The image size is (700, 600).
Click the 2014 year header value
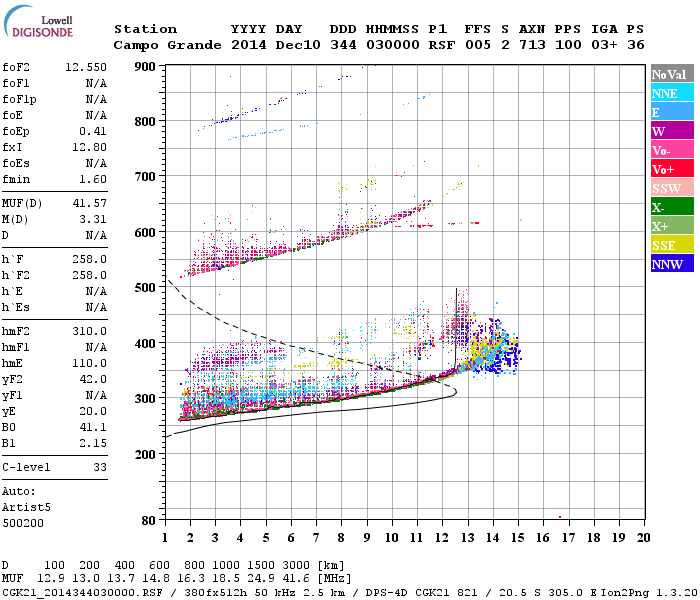pos(249,45)
